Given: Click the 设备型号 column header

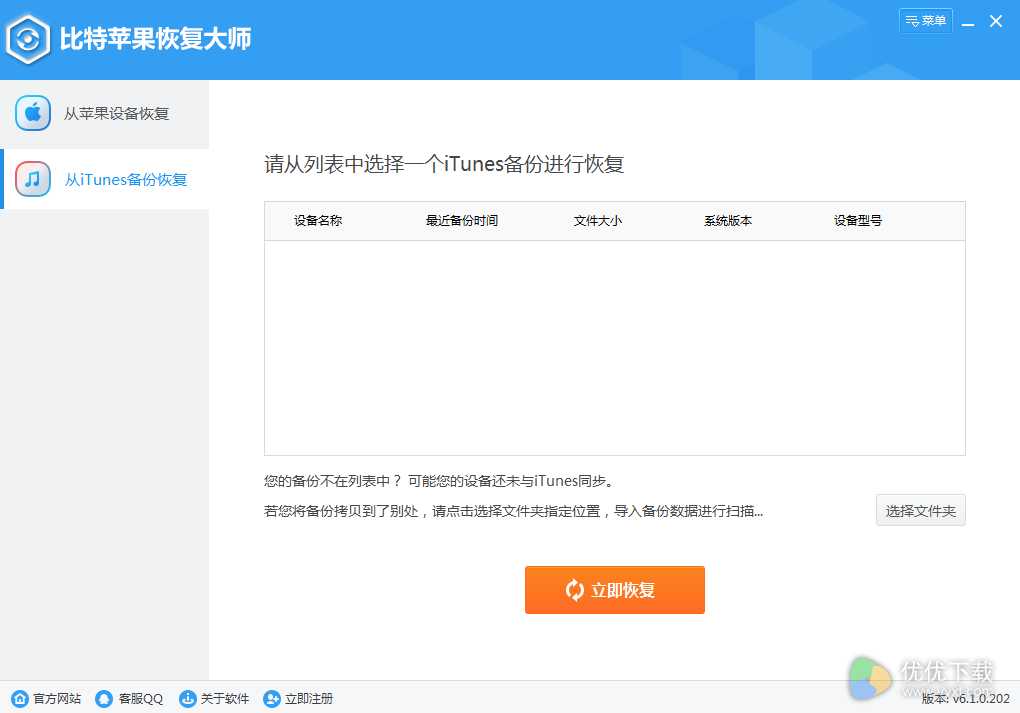Looking at the screenshot, I should point(857,221).
